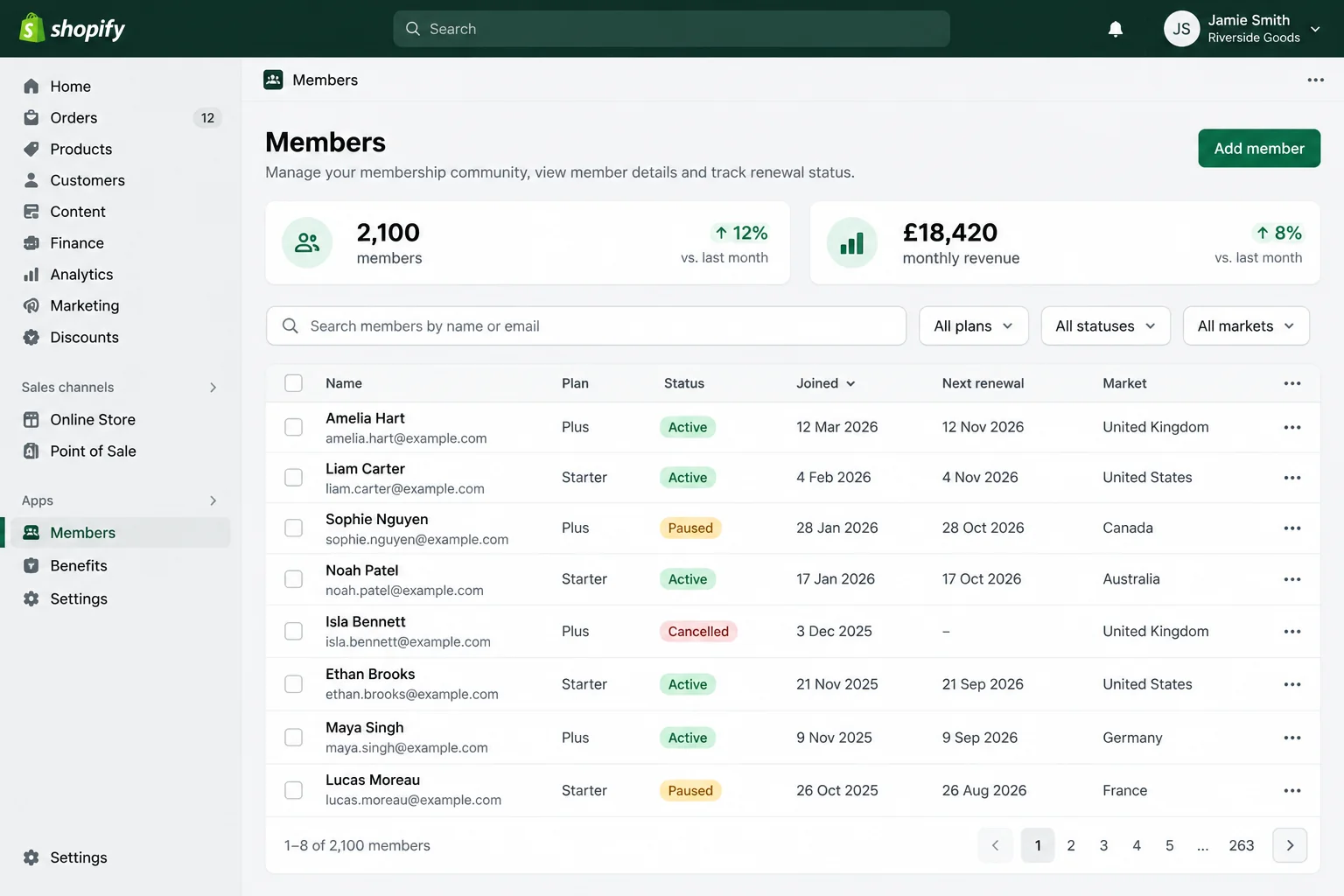The image size is (1344, 896).
Task: Toggle the select all members checkbox
Action: pos(294,383)
